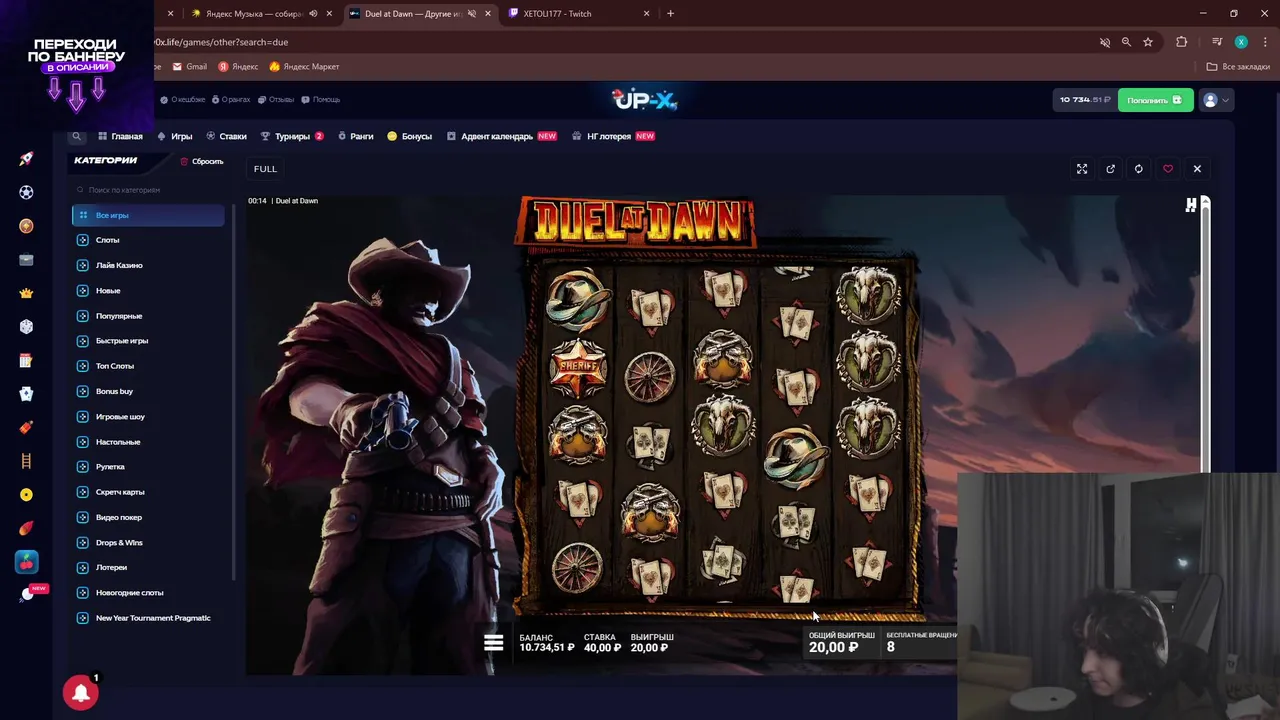1280x720 pixels.
Task: Open the user profile dropdown
Action: (1216, 100)
